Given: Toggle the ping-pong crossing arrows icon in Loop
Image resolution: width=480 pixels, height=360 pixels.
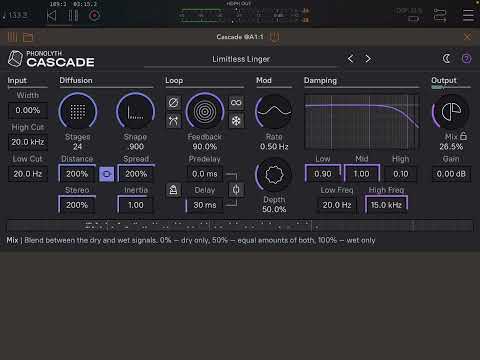Looking at the screenshot, I should pos(173,121).
